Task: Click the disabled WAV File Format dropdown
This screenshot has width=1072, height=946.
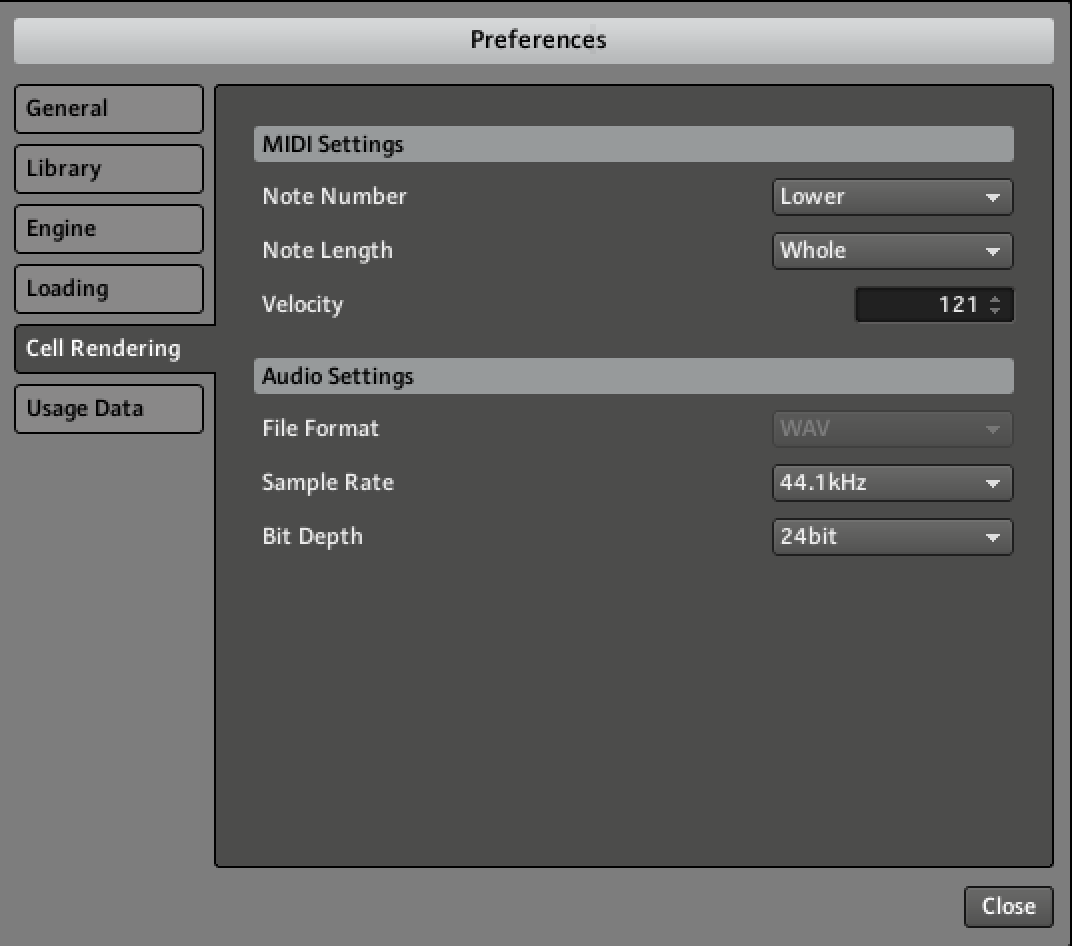Action: tap(892, 429)
